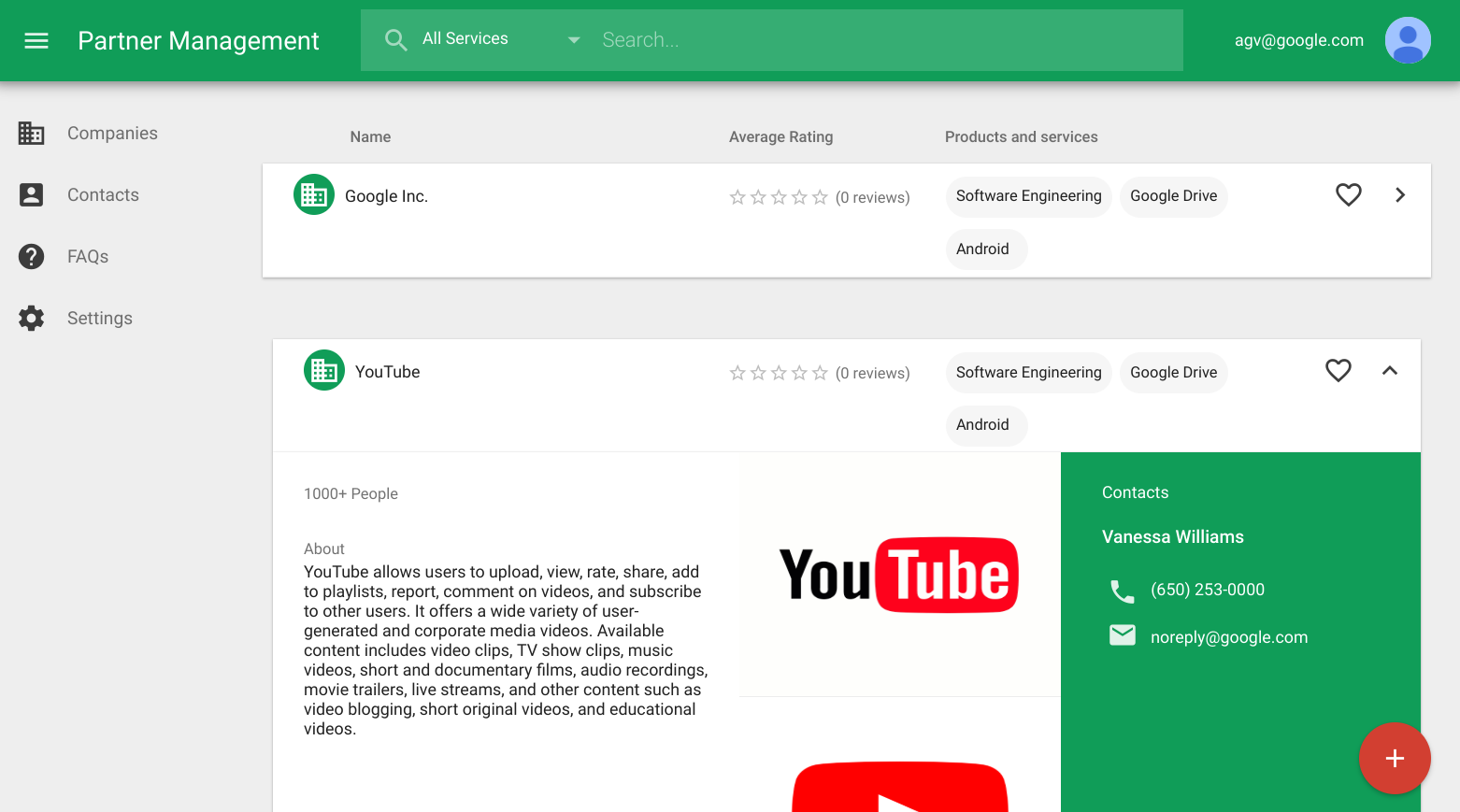Click the Contacts heading in green panel
Screen dimensions: 1460x812
[1135, 492]
